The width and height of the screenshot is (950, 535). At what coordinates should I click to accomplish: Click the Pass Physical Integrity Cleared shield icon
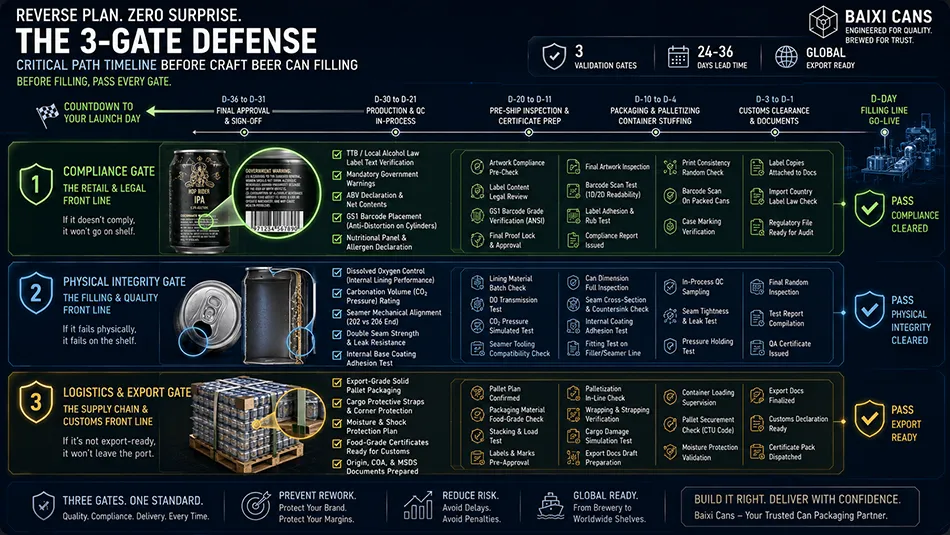click(x=869, y=310)
